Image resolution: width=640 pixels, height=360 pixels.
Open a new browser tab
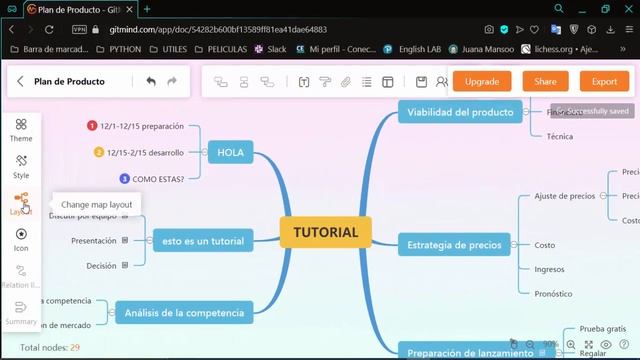pos(147,9)
